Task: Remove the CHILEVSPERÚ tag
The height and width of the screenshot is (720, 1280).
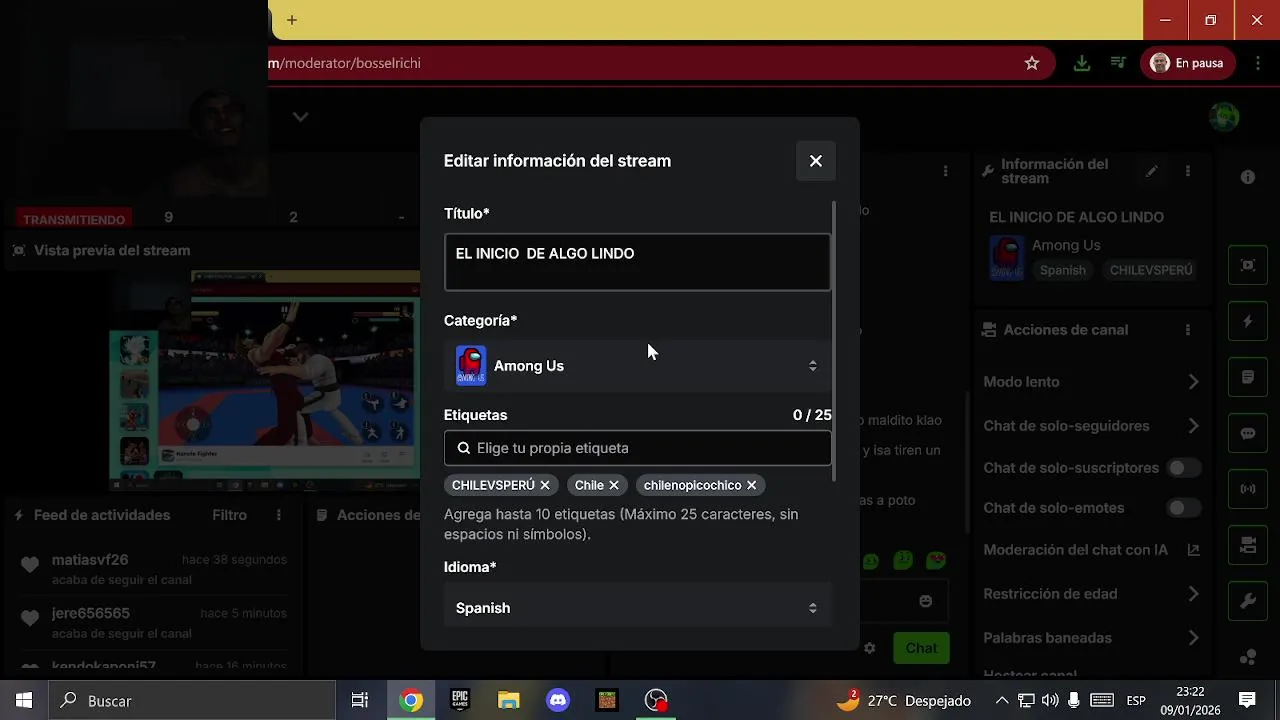Action: (x=545, y=485)
